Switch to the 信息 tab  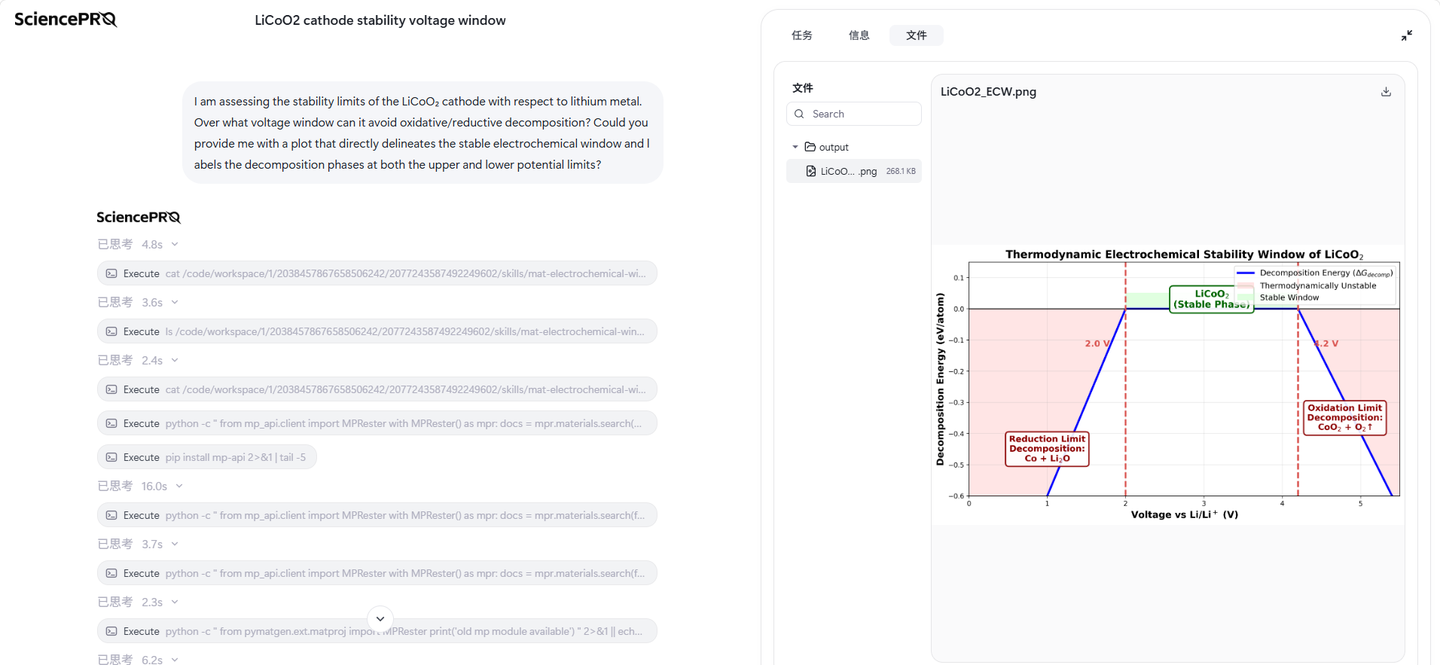pyautogui.click(x=859, y=35)
